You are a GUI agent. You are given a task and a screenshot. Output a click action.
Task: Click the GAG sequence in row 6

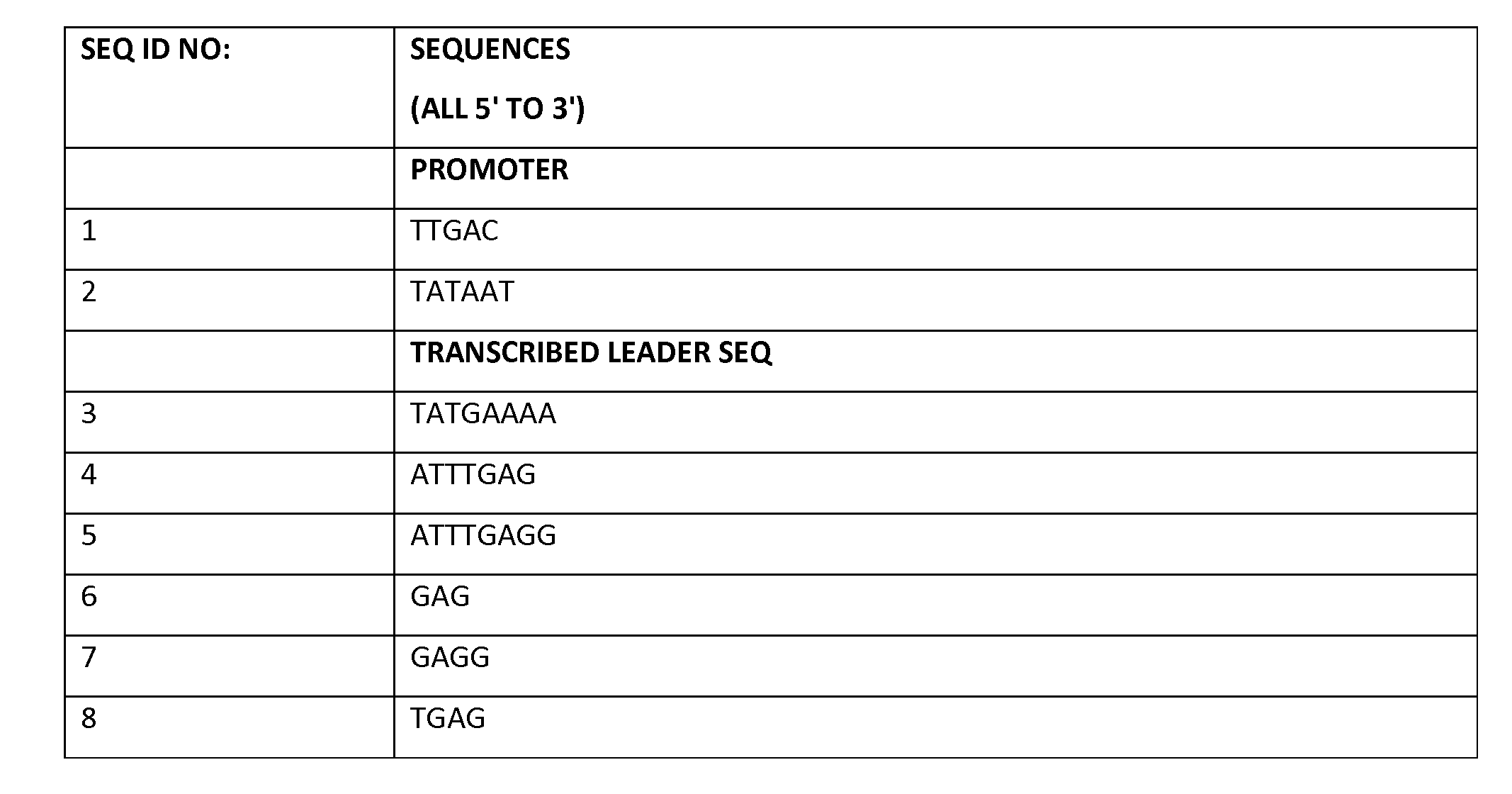[x=439, y=597]
